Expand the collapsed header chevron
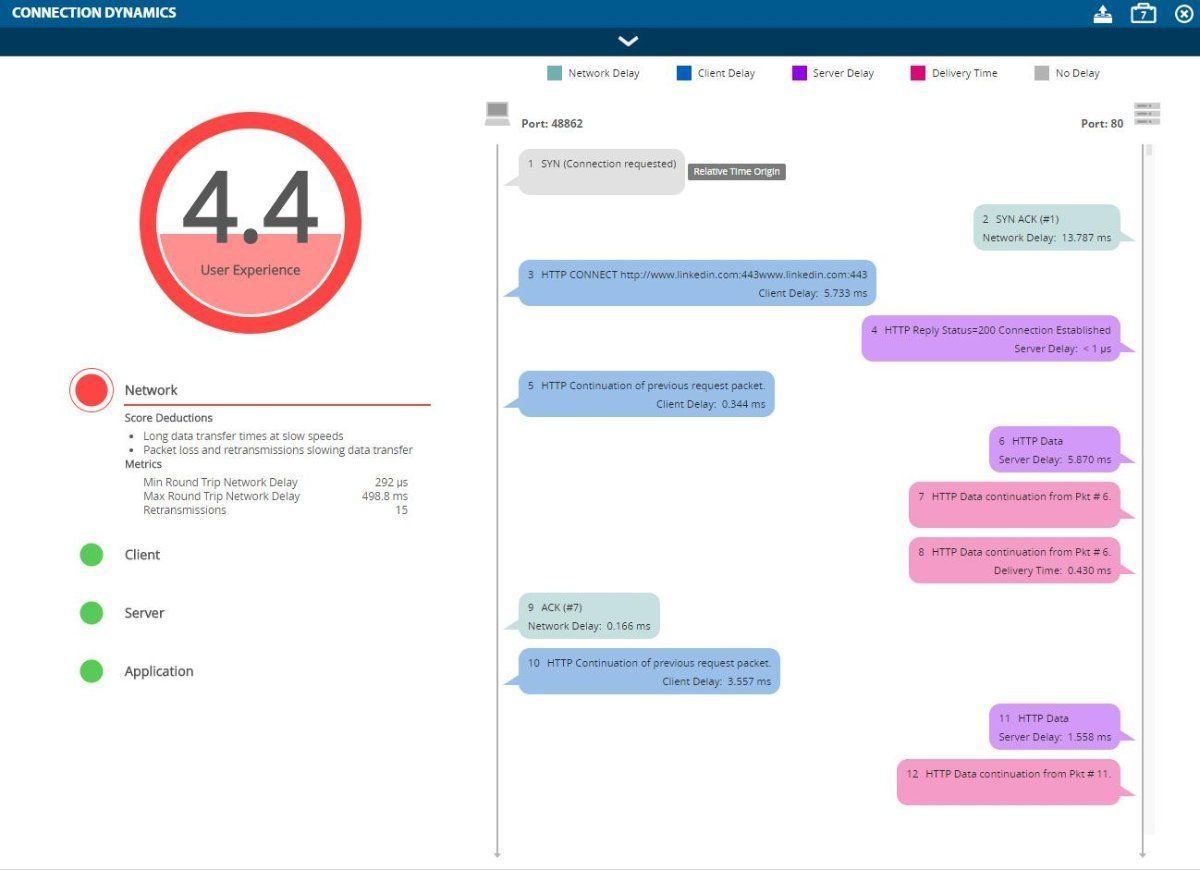This screenshot has height=870, width=1200. [628, 41]
